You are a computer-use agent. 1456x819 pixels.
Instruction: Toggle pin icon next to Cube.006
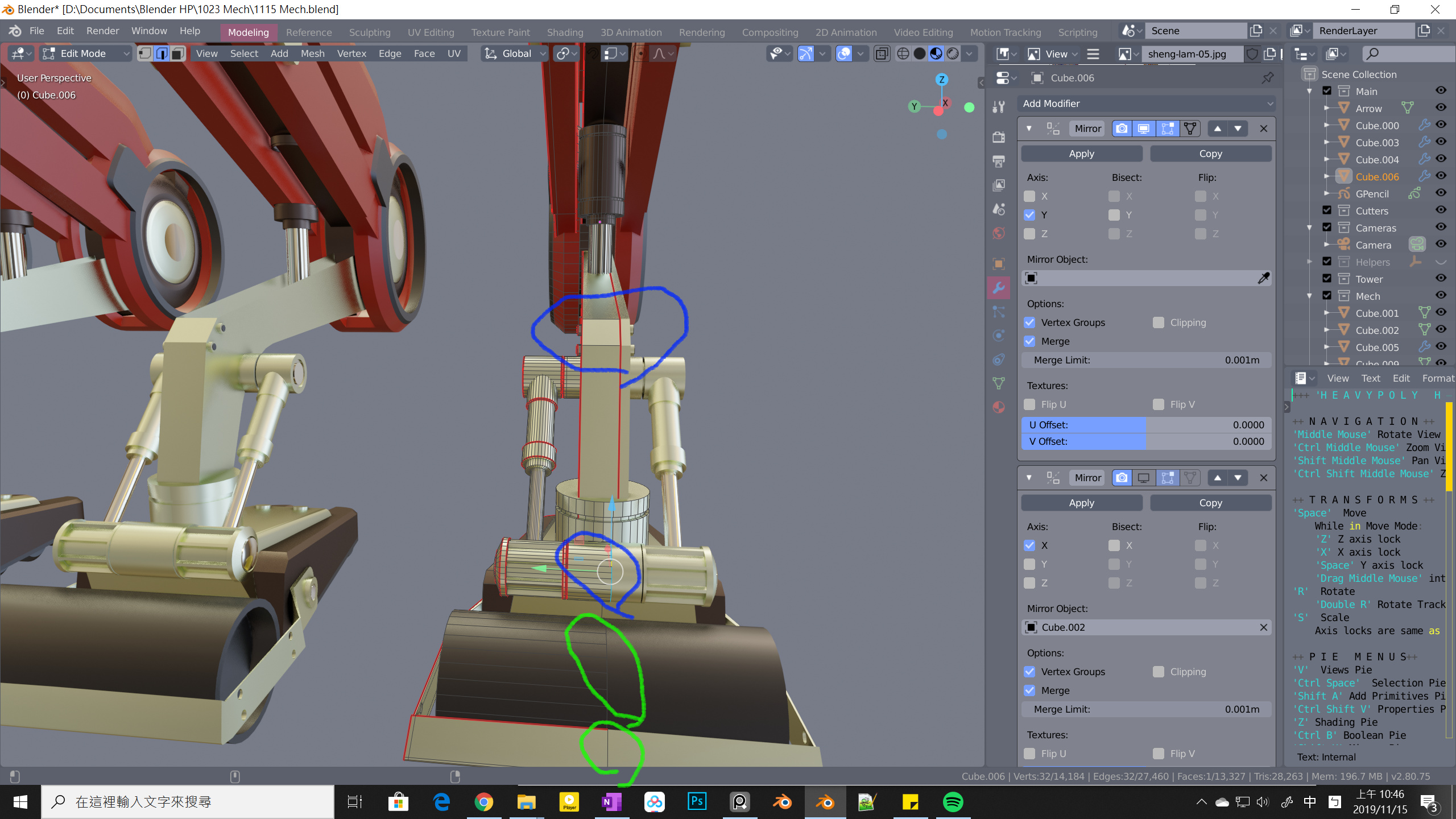[1268, 78]
